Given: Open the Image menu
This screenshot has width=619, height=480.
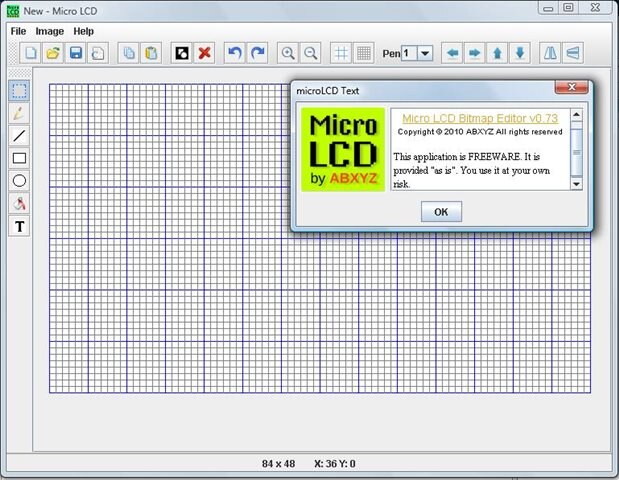Looking at the screenshot, I should [50, 31].
